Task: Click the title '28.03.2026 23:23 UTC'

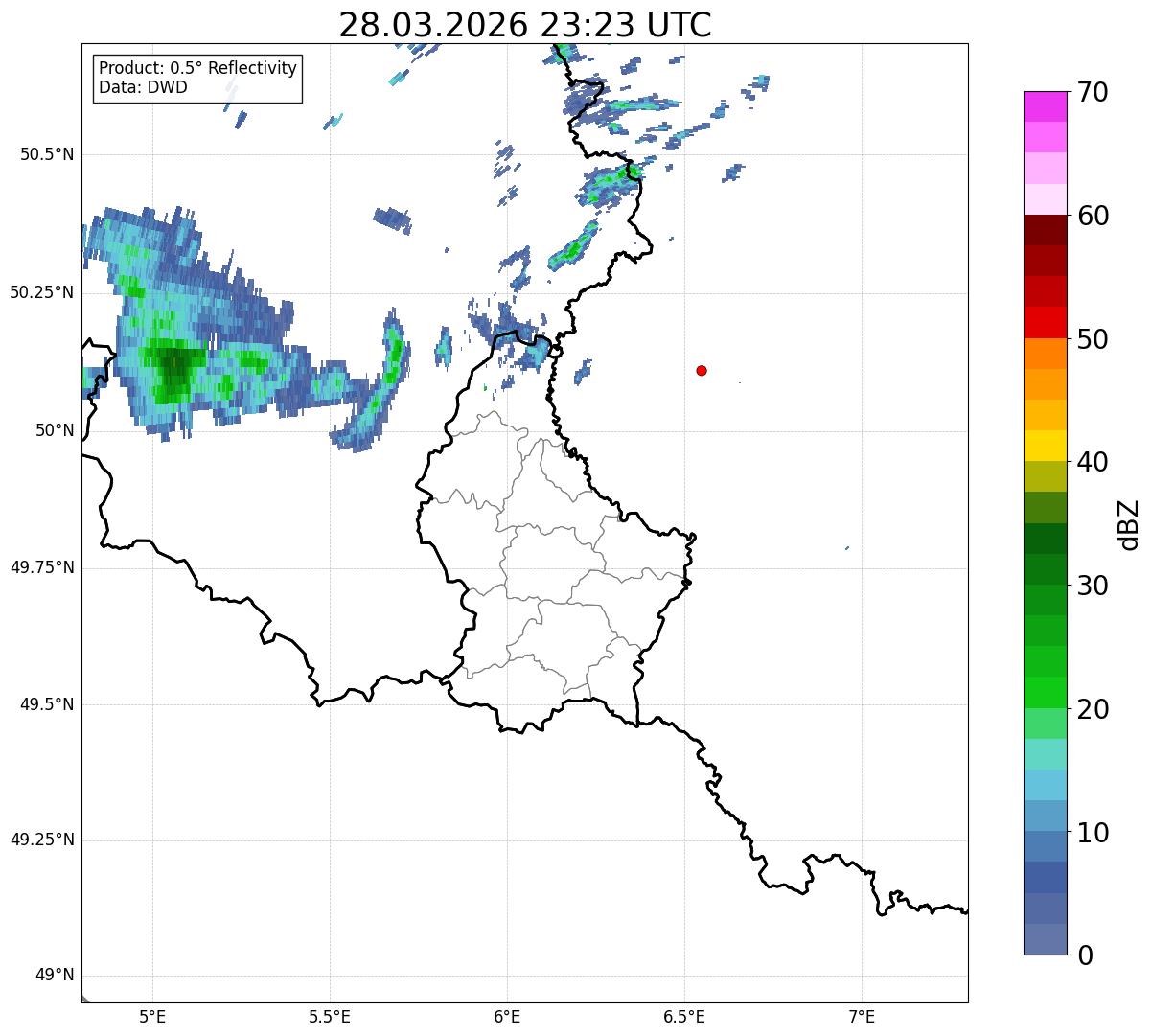Action: [525, 25]
